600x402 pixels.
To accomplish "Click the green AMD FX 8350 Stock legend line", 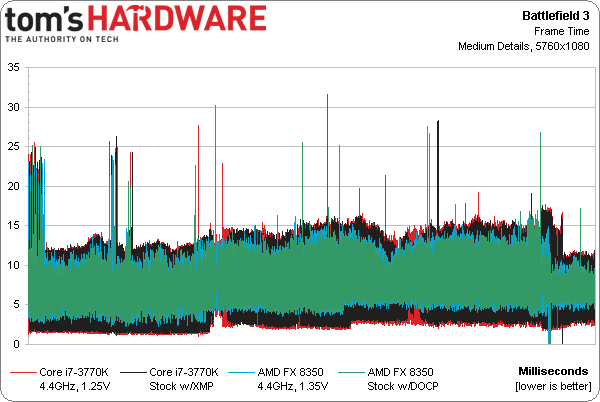I will 351,372.
